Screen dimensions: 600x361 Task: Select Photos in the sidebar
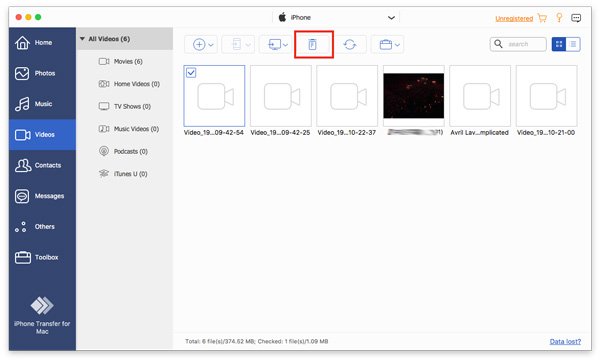point(42,73)
